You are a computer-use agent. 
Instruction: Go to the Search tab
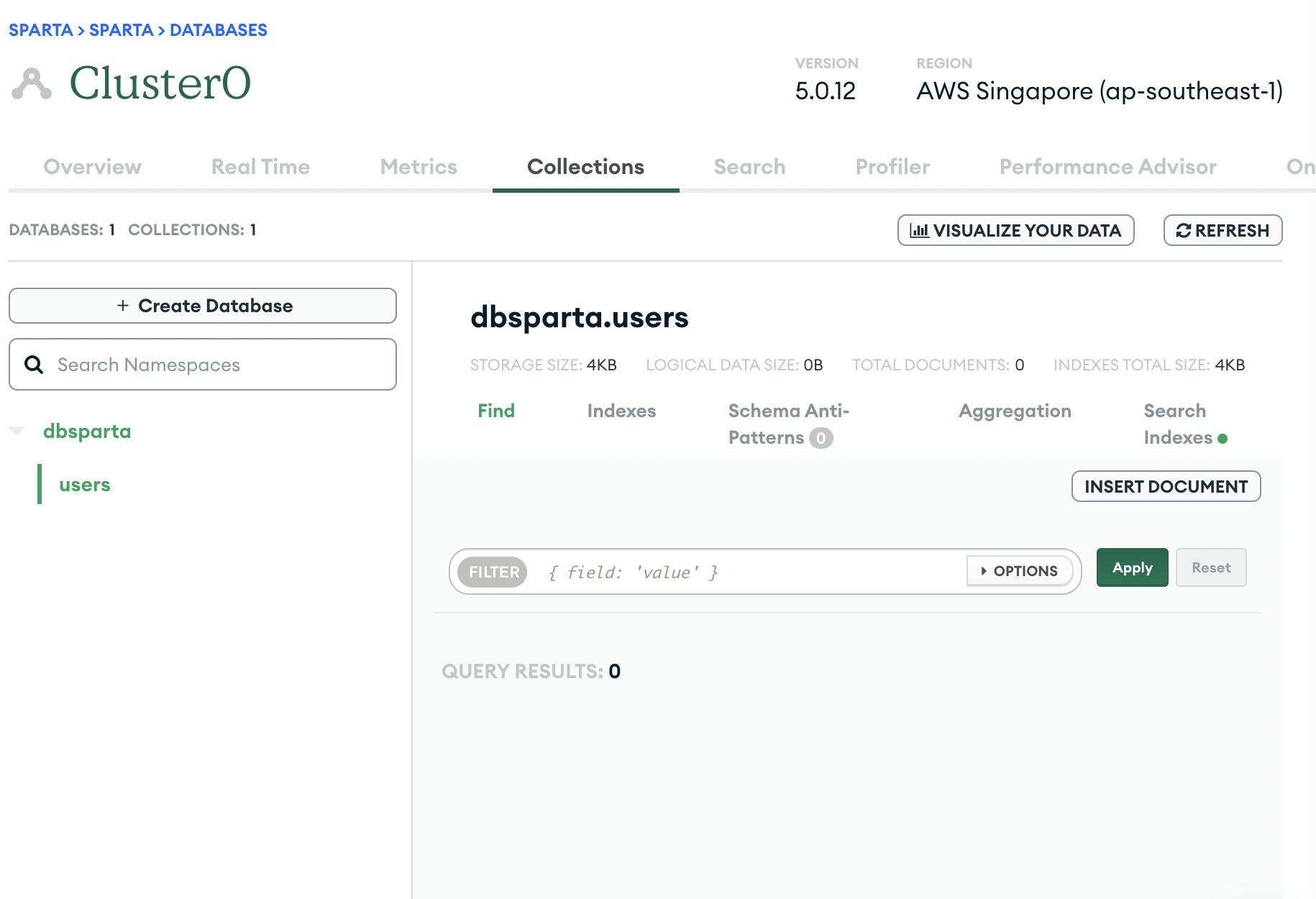click(x=749, y=167)
